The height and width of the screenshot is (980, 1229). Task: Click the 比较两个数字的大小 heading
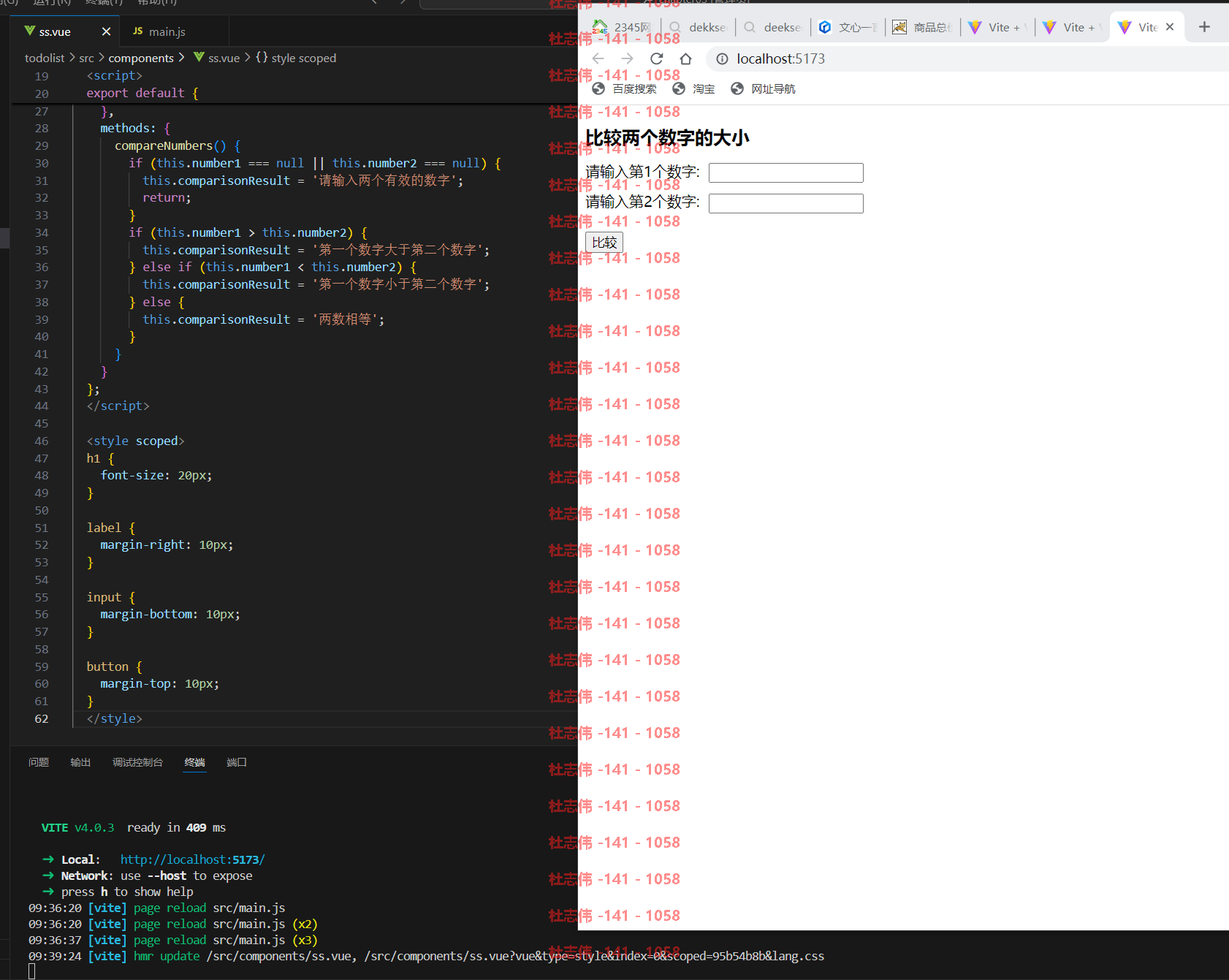click(667, 138)
